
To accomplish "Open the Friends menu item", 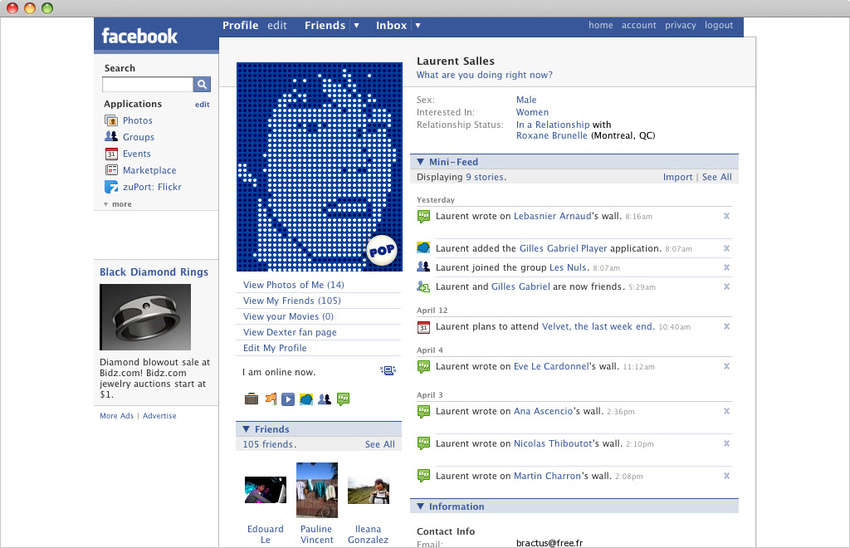I will (x=325, y=25).
